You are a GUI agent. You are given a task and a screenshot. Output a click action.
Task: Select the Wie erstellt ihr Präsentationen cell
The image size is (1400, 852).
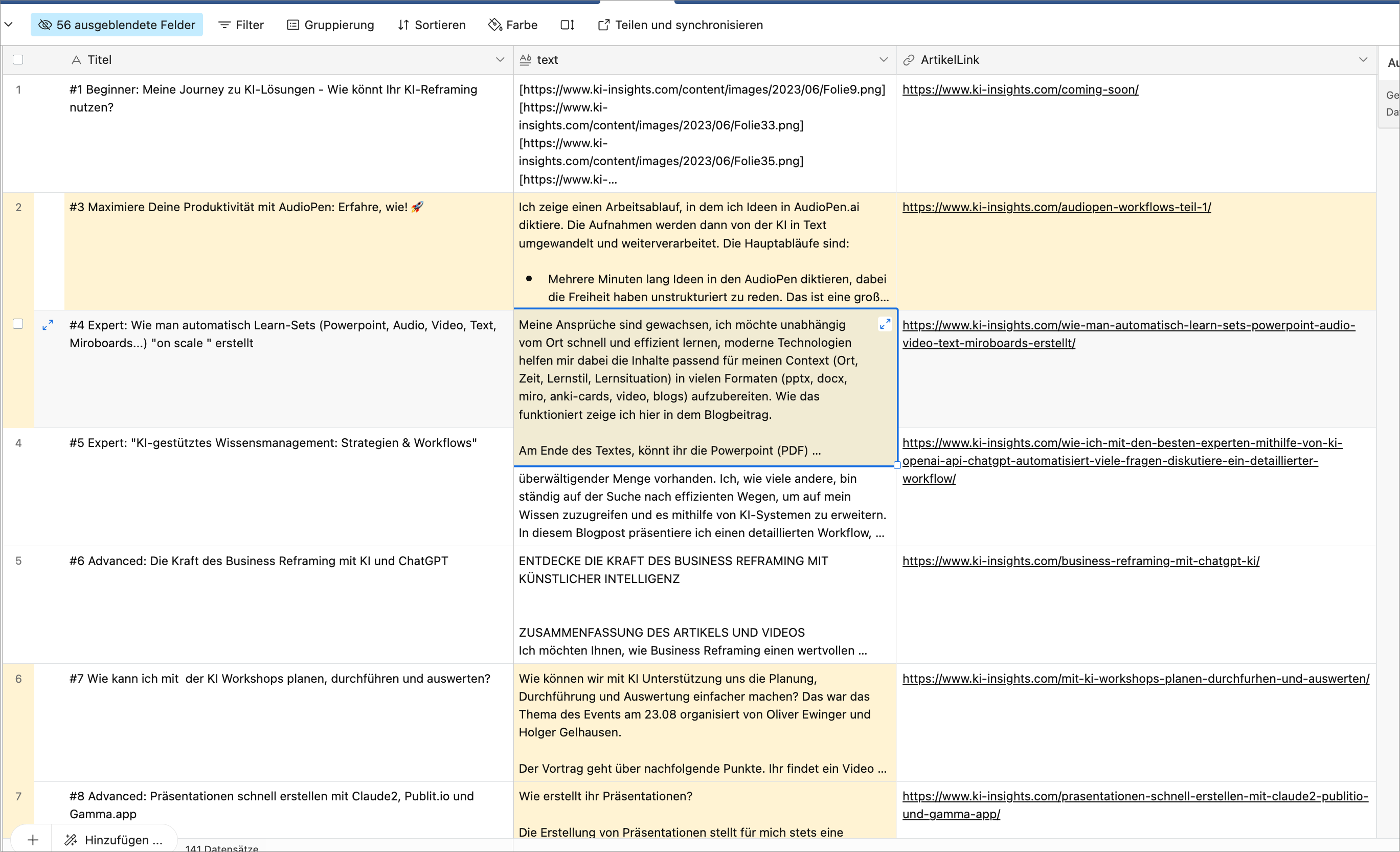coord(705,810)
